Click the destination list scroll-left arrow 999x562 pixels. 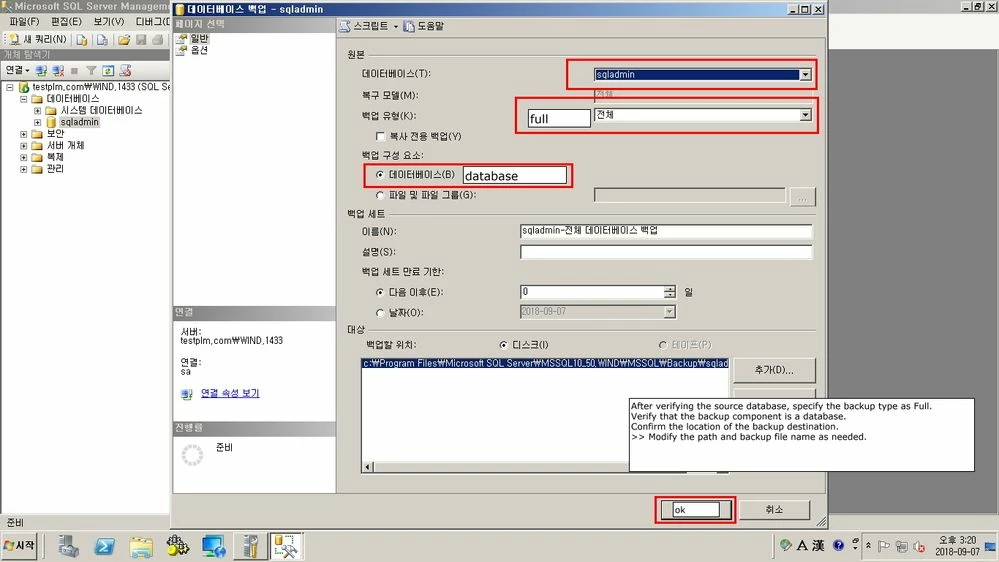click(x=368, y=467)
